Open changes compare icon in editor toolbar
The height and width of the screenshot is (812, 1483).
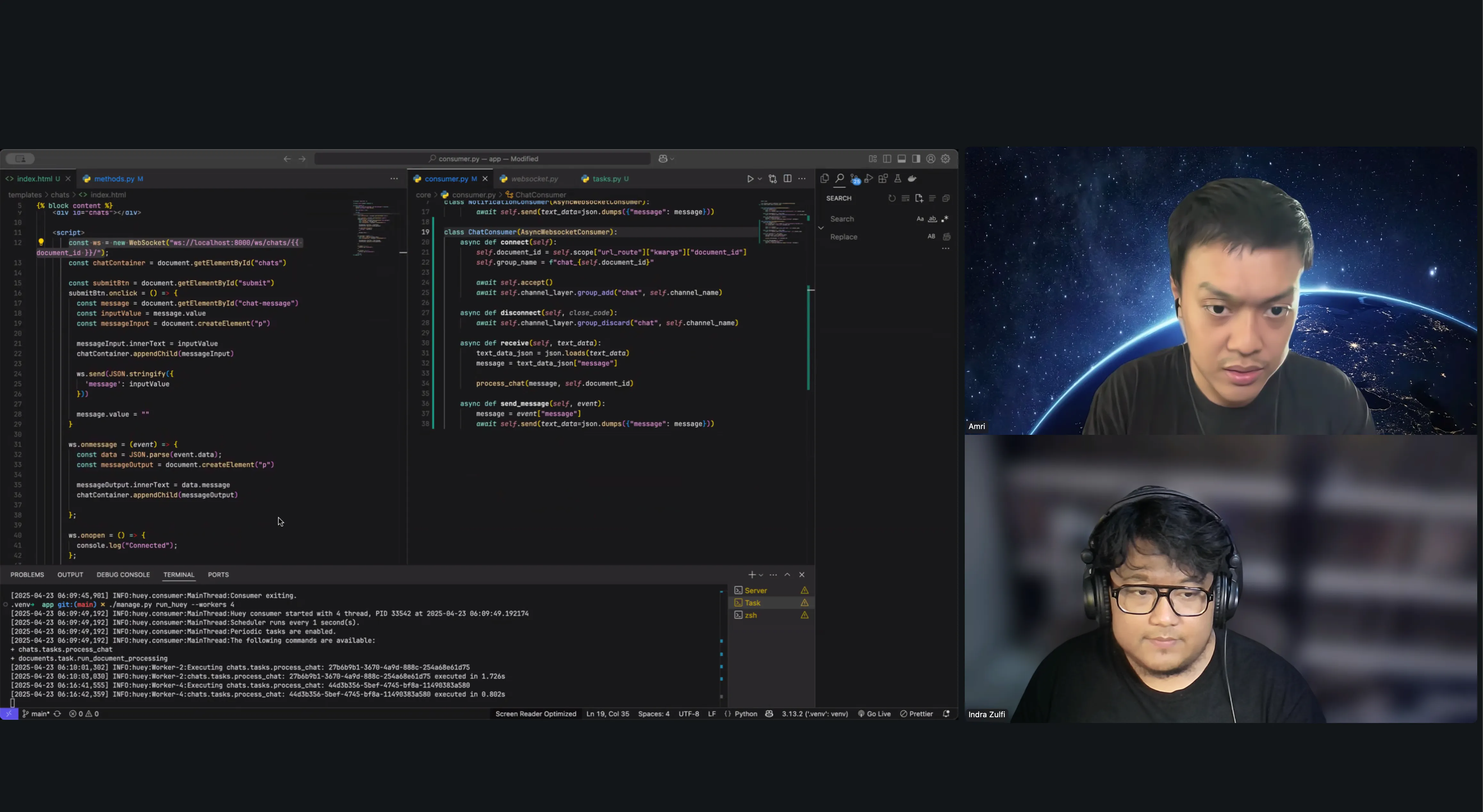tap(773, 179)
